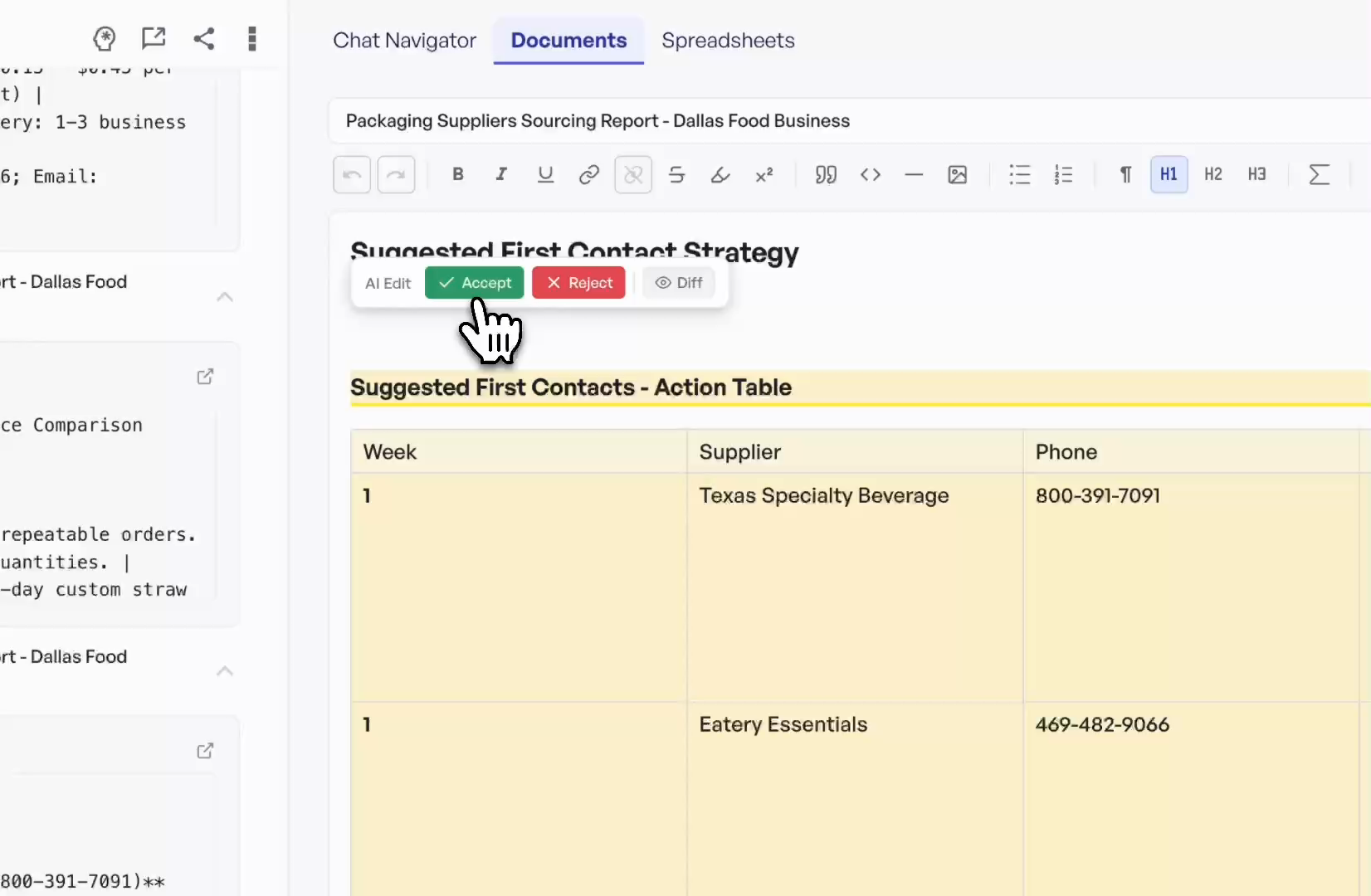Open the three-dot overflow menu
The height and width of the screenshot is (896, 1371).
coord(252,38)
